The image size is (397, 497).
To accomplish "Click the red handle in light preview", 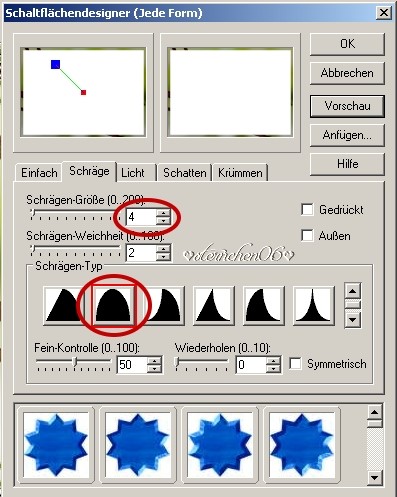I will coord(83,92).
